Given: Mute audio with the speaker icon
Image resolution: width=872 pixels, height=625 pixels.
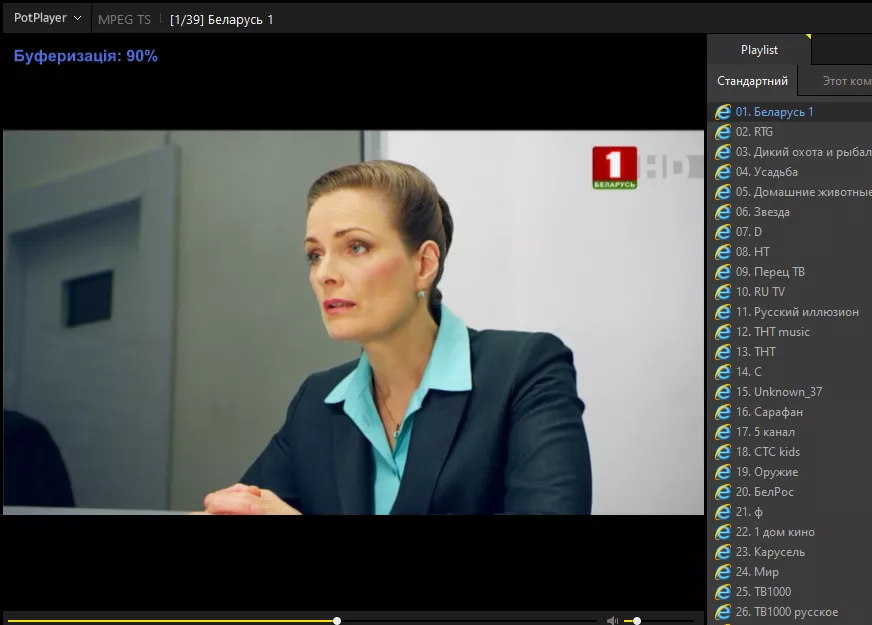Looking at the screenshot, I should [x=613, y=621].
